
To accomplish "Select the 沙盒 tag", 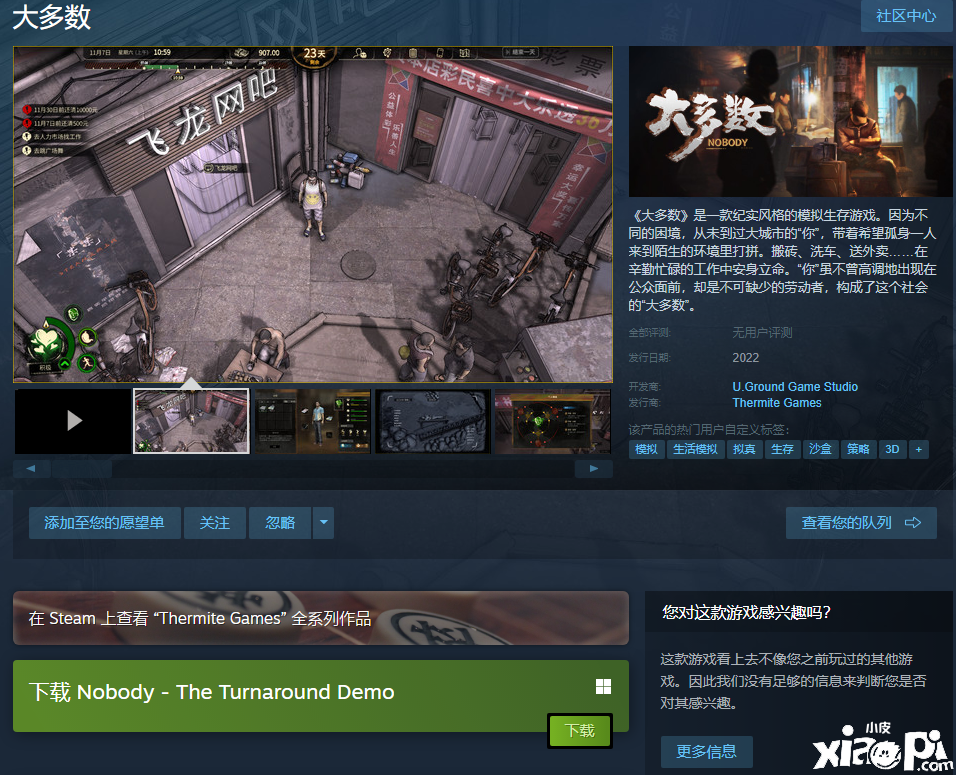I will point(820,449).
